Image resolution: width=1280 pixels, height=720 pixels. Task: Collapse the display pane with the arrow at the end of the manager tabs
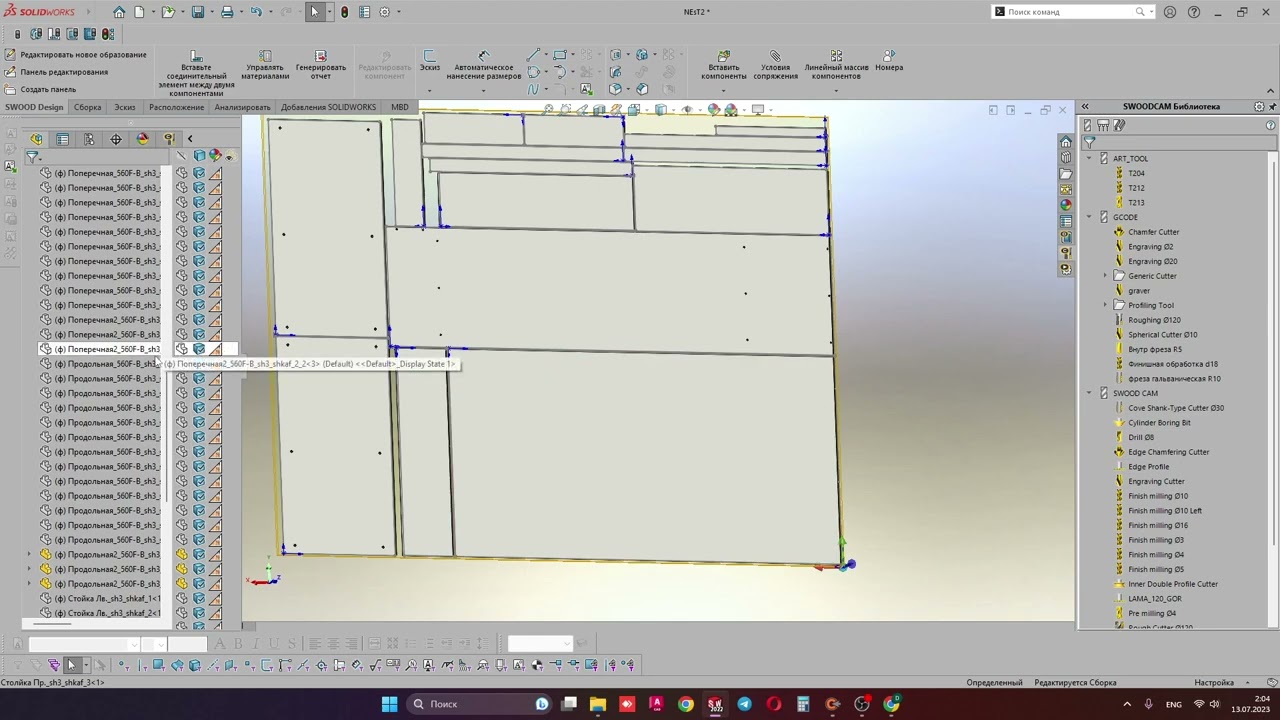[x=190, y=139]
